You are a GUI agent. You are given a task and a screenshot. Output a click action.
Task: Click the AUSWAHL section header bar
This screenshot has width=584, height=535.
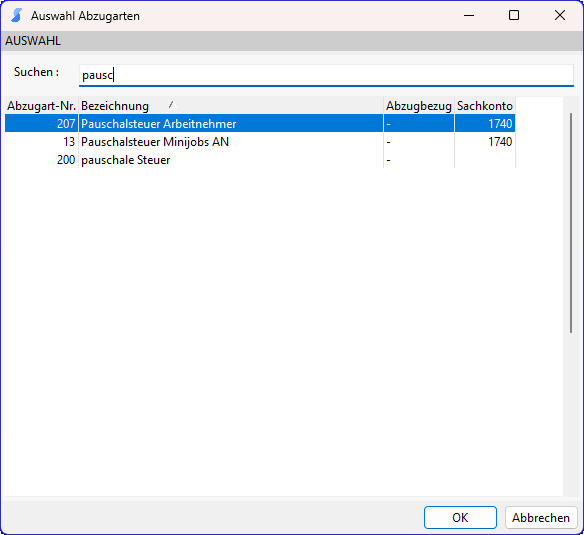(x=292, y=41)
